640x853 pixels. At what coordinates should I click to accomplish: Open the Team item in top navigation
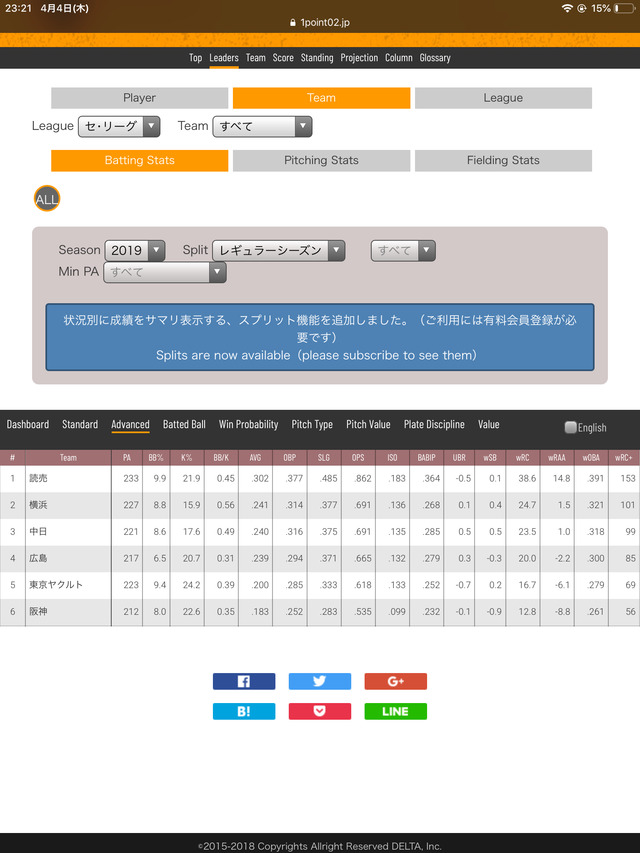255,58
